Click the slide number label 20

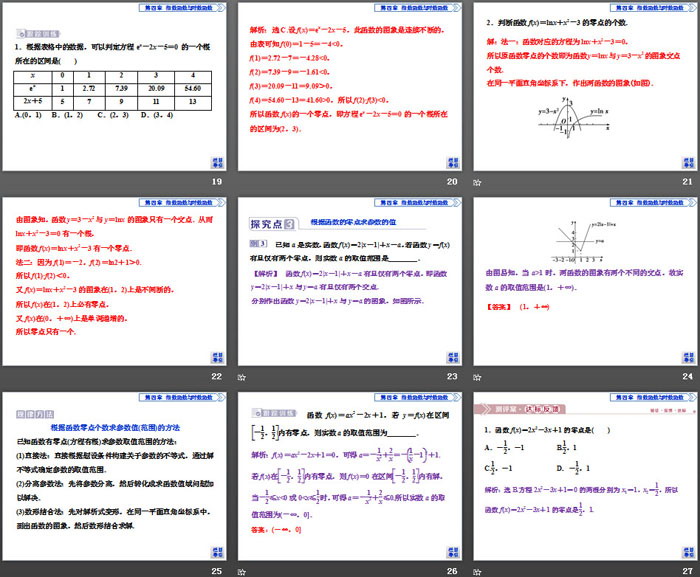pos(452,181)
